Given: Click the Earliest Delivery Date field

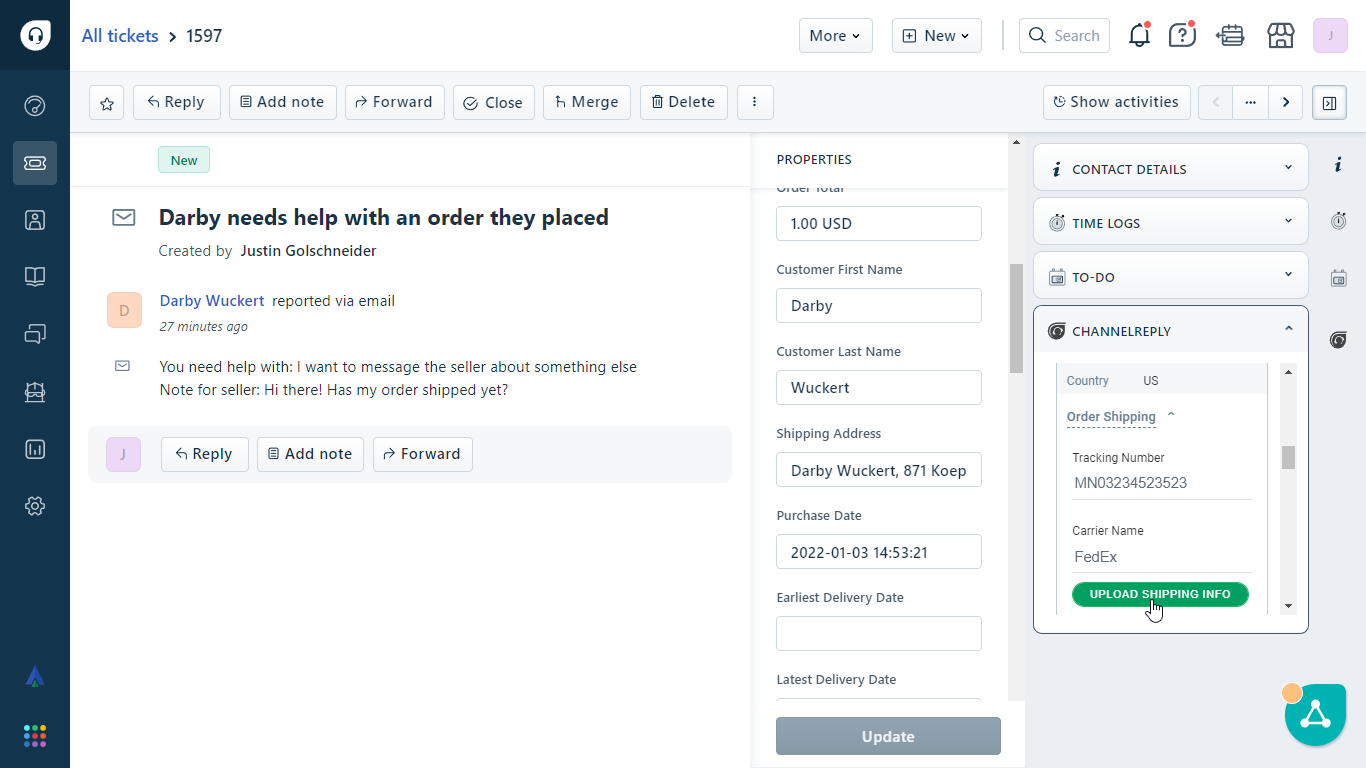Looking at the screenshot, I should 879,633.
